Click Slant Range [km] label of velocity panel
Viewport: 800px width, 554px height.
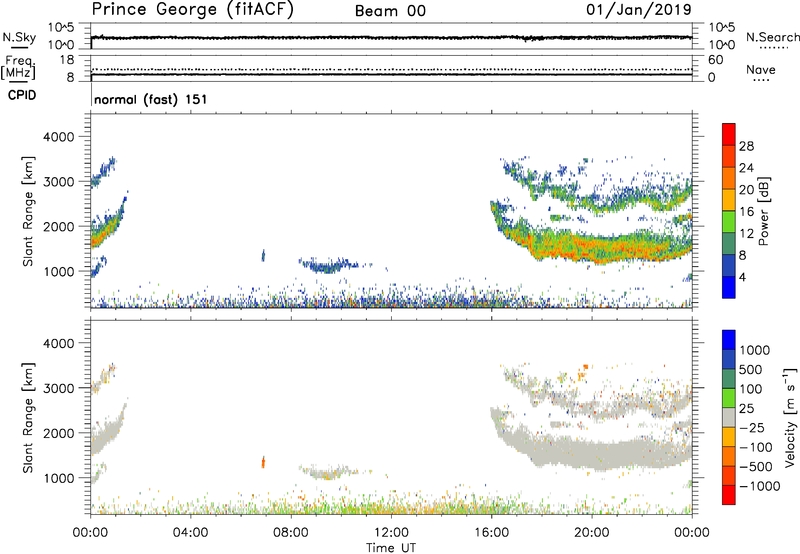28,418
